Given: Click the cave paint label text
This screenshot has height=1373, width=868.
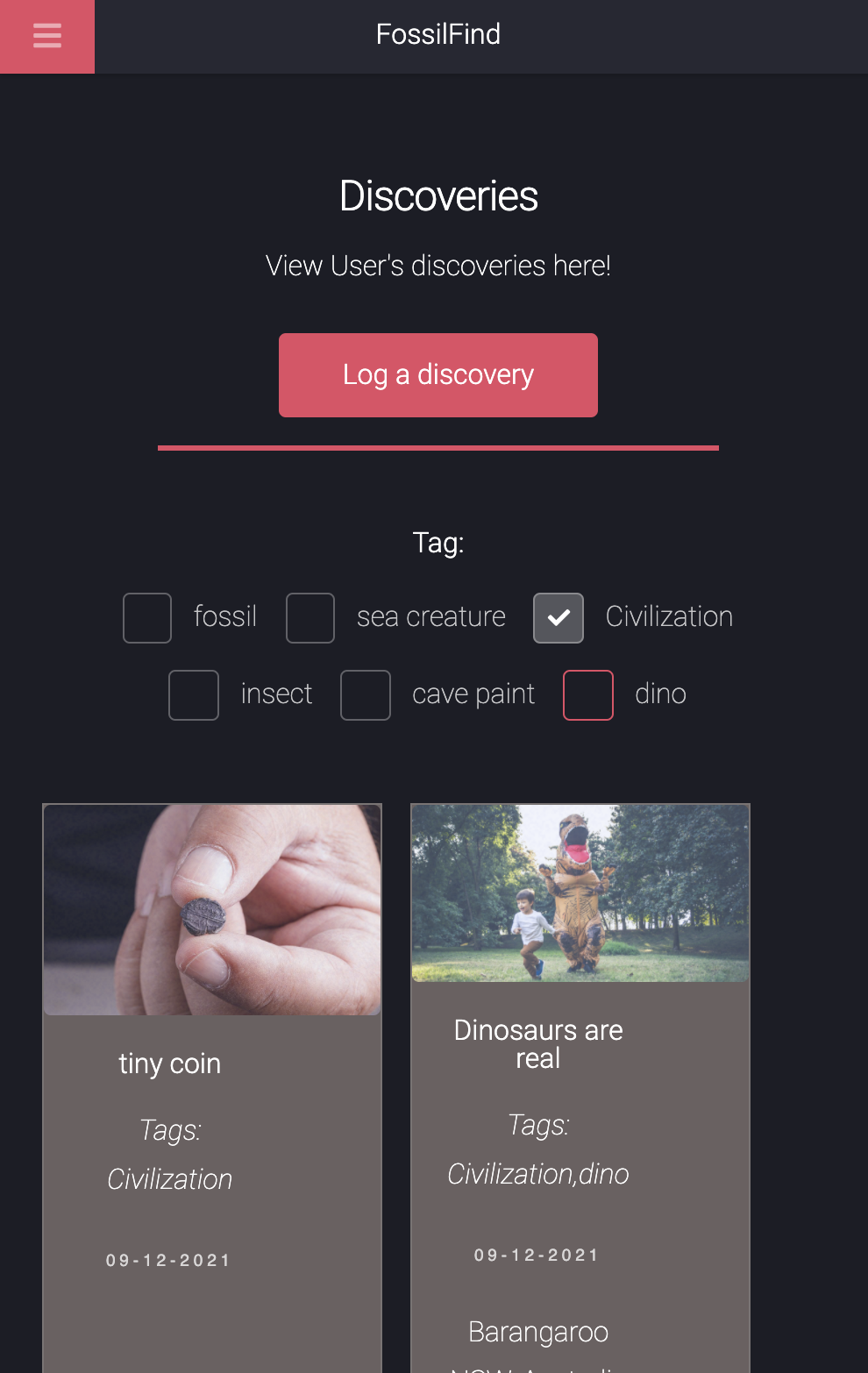Looking at the screenshot, I should tap(473, 694).
